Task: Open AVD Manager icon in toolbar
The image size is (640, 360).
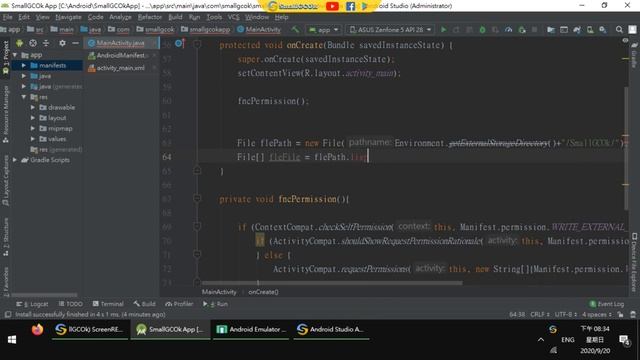Action: pyautogui.click(x=590, y=30)
